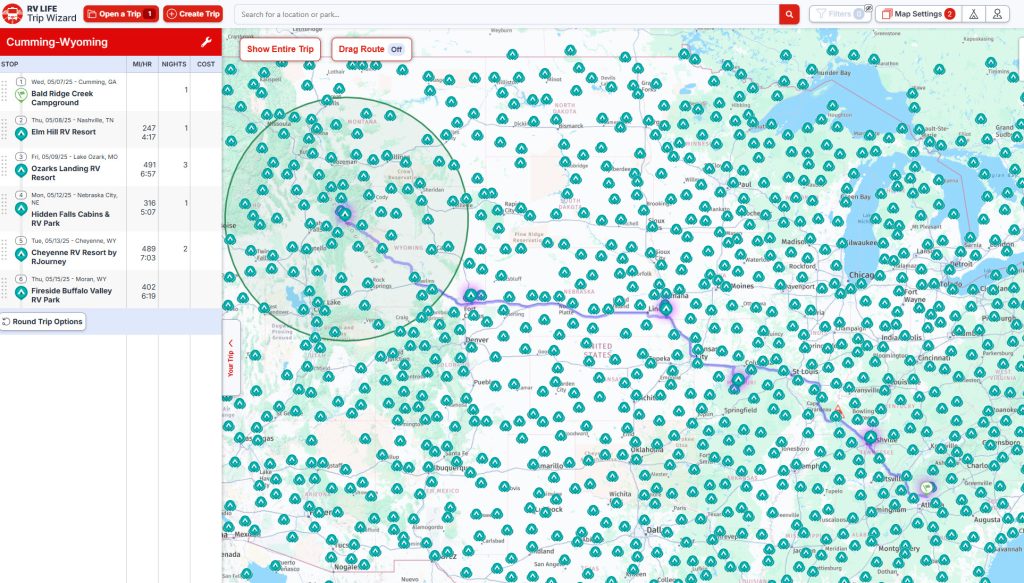1024x583 pixels.
Task: Open the Filters dropdown
Action: coord(837,14)
